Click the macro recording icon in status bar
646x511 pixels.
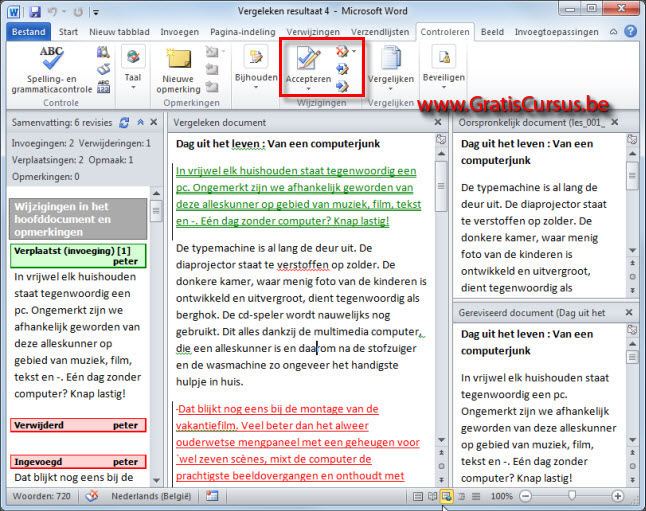212,496
